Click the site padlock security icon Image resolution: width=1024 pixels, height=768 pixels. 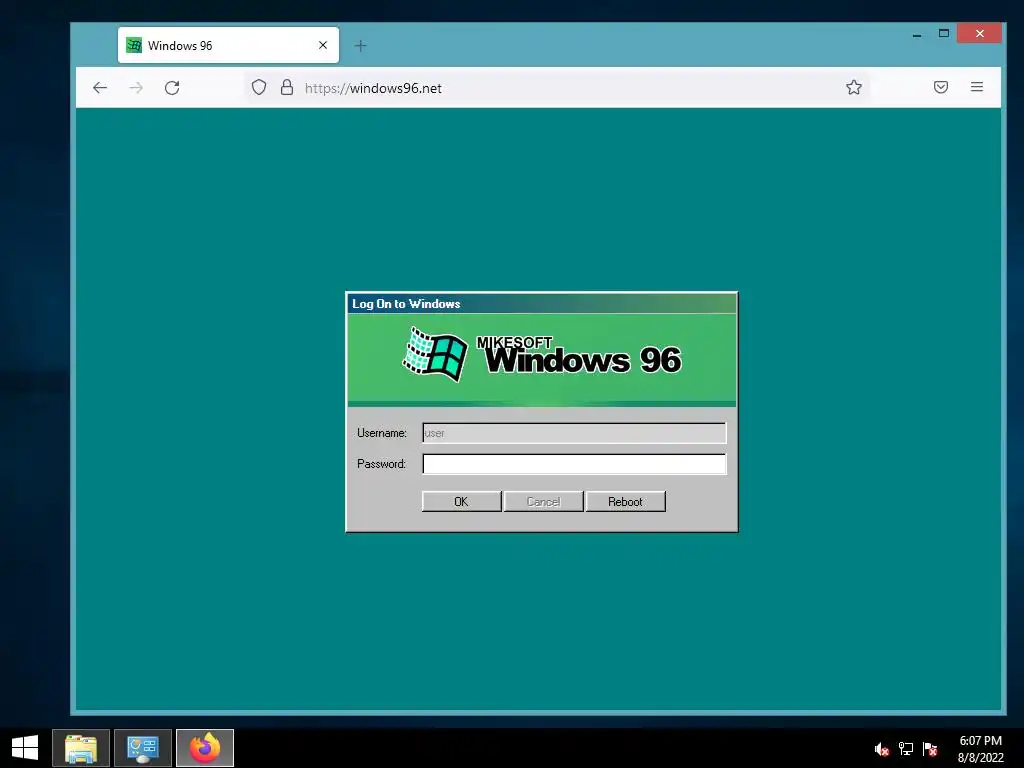pyautogui.click(x=287, y=88)
